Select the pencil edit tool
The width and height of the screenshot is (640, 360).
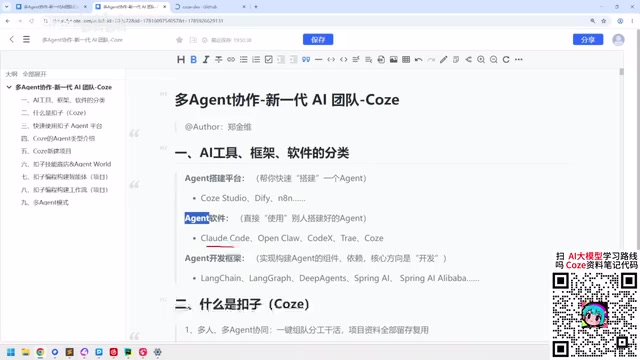point(444,60)
